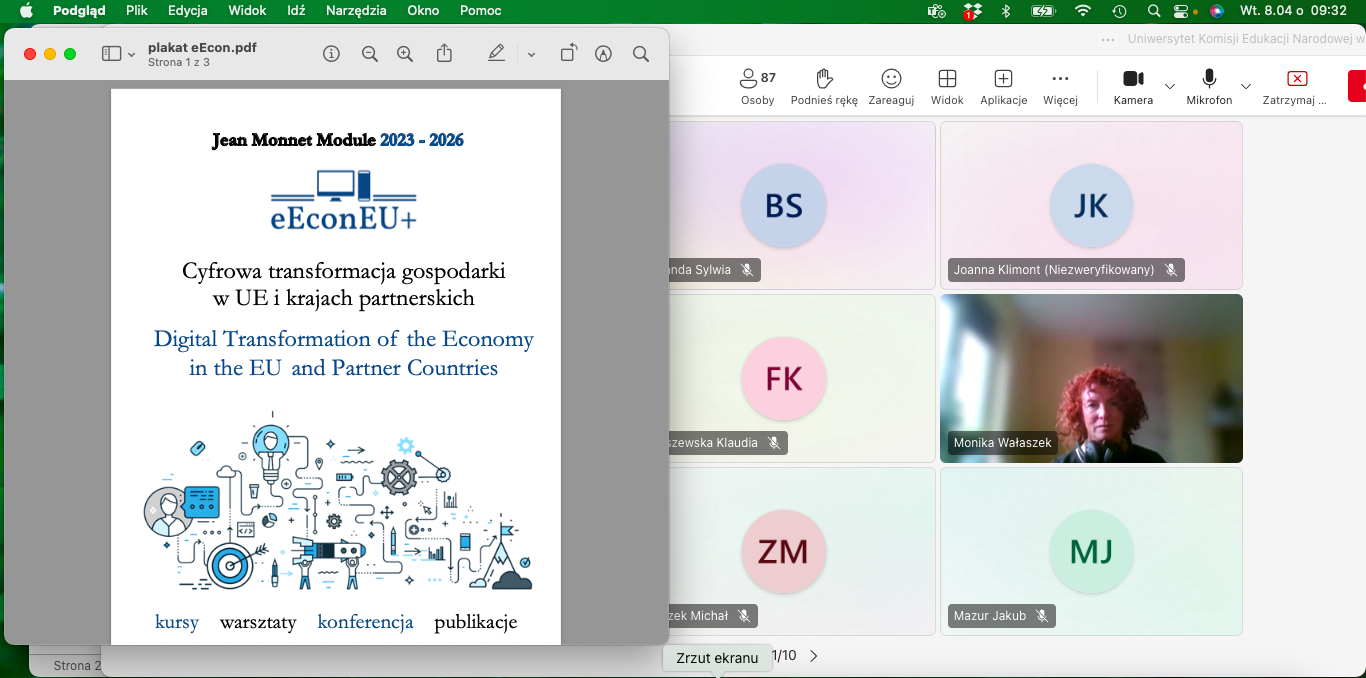This screenshot has width=1366, height=678.
Task: Open the markup tool options chevron
Action: pos(531,54)
